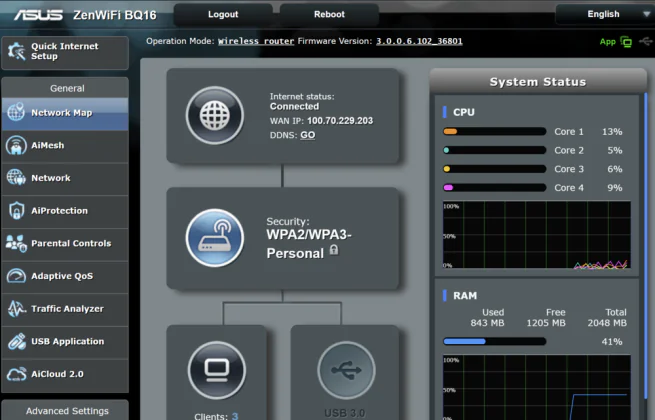This screenshot has height=420, width=655.
Task: Click the Used 843 MB value
Action: (x=487, y=323)
